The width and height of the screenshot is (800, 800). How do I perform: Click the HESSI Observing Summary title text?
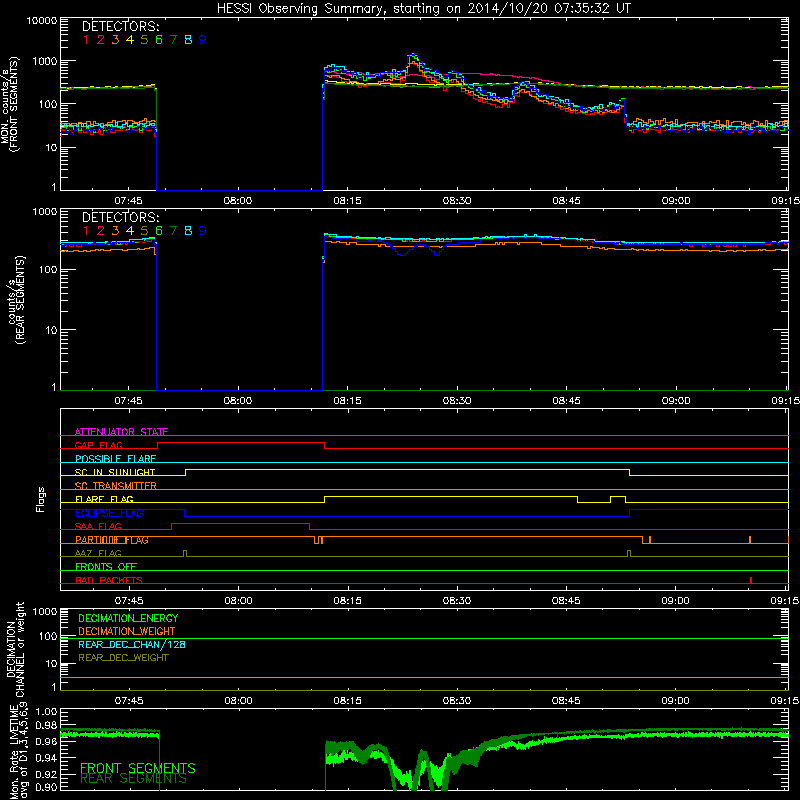pyautogui.click(x=424, y=9)
